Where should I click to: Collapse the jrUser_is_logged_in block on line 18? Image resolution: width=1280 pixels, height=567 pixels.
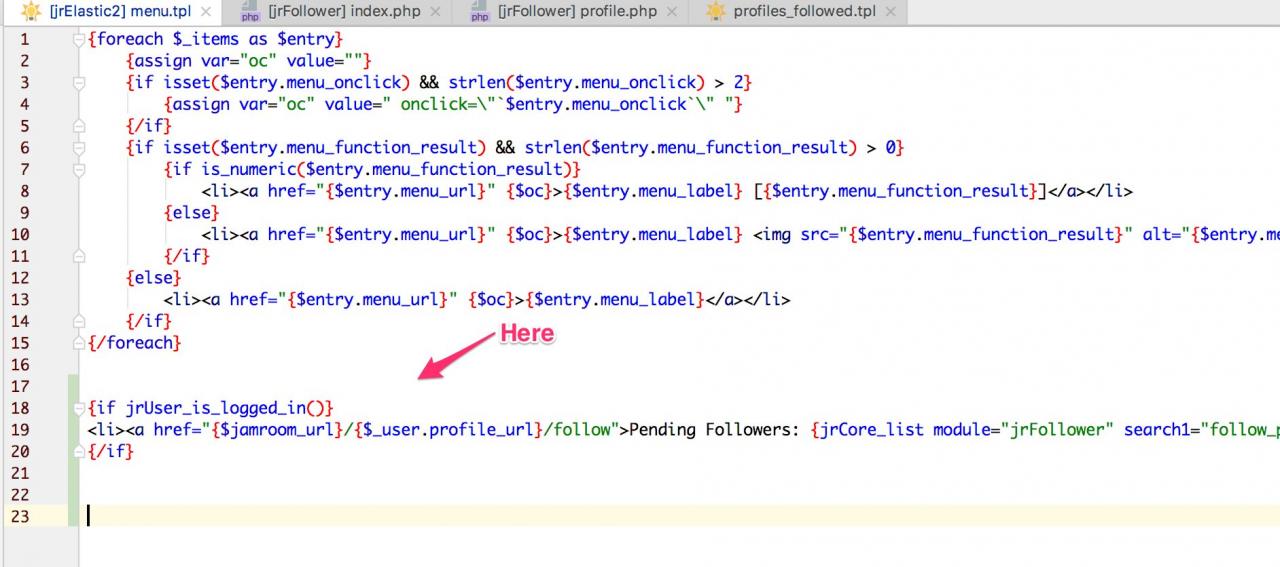[x=79, y=409]
